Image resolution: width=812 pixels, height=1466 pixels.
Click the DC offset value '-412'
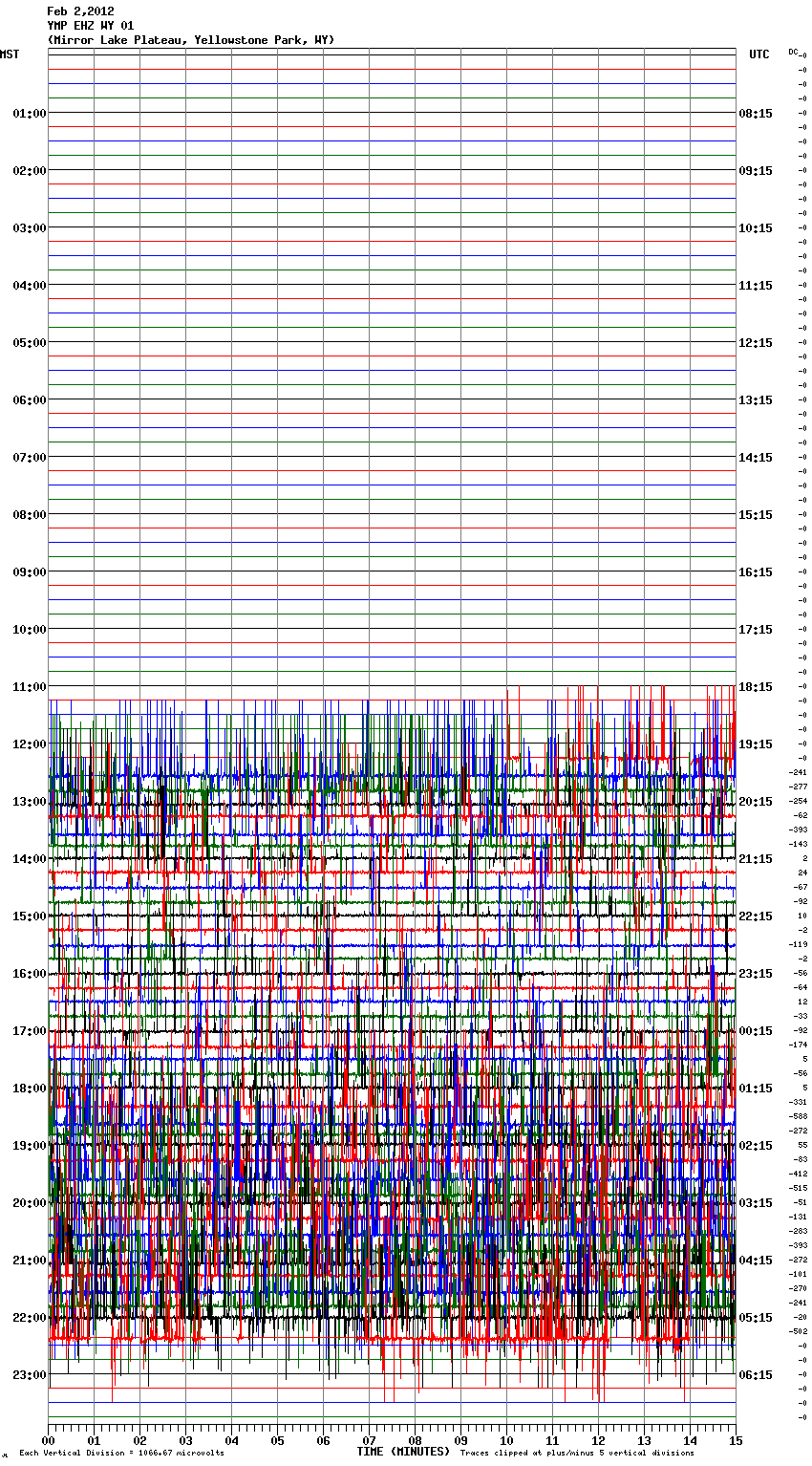799,1174
